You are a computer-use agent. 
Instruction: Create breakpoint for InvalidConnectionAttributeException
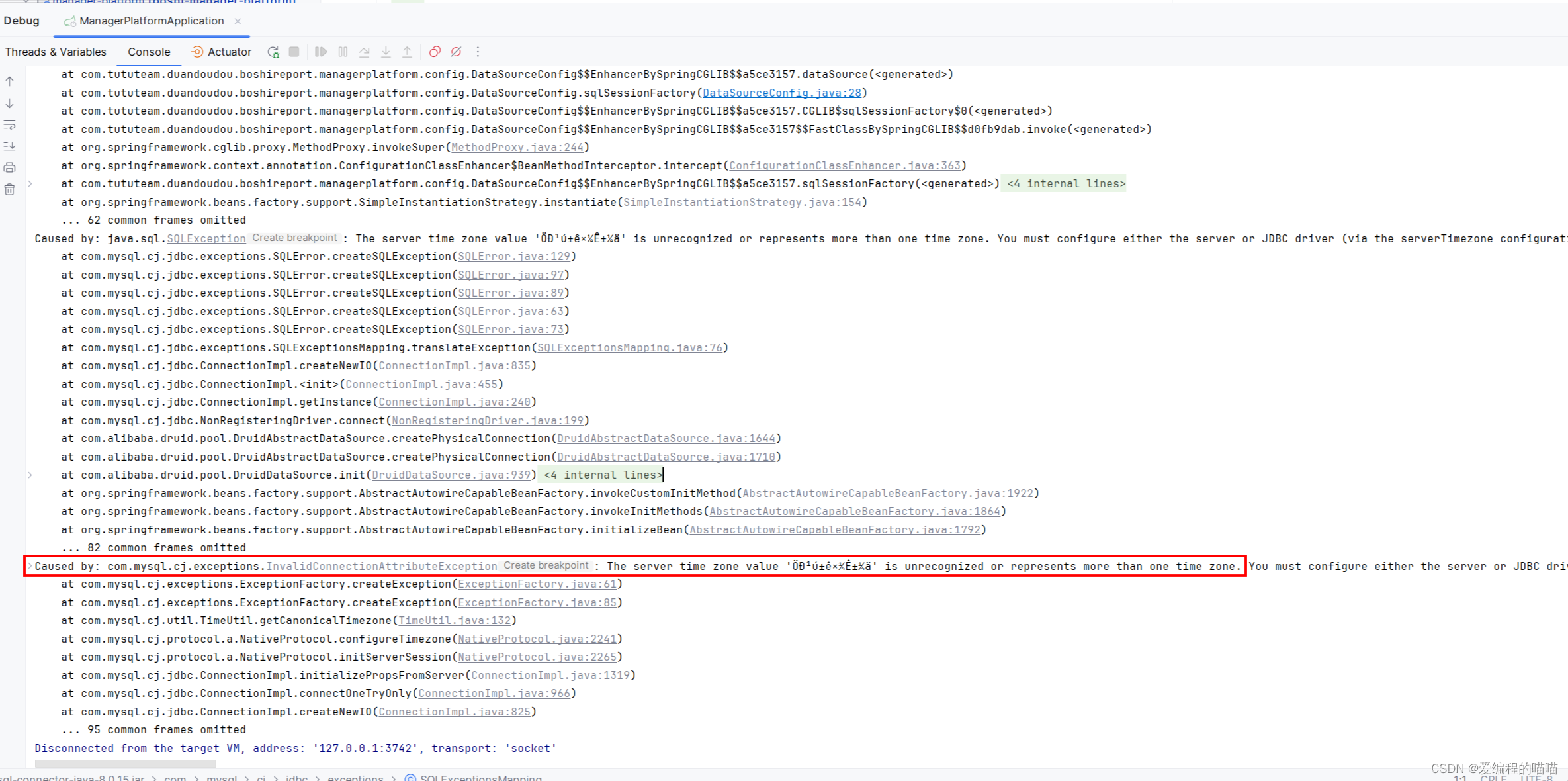click(546, 565)
